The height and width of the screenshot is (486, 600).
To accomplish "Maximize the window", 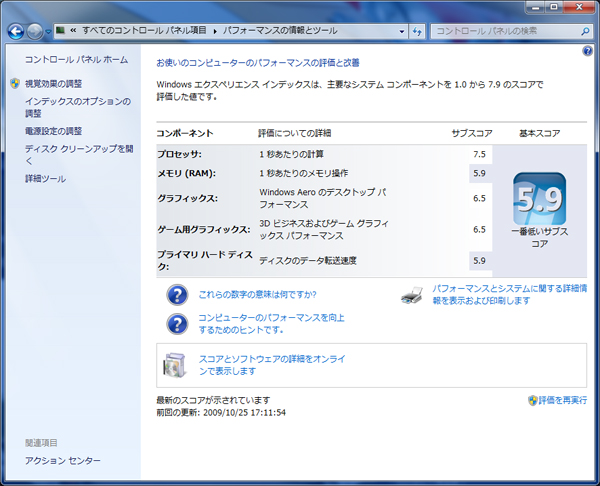I will (554, 7).
